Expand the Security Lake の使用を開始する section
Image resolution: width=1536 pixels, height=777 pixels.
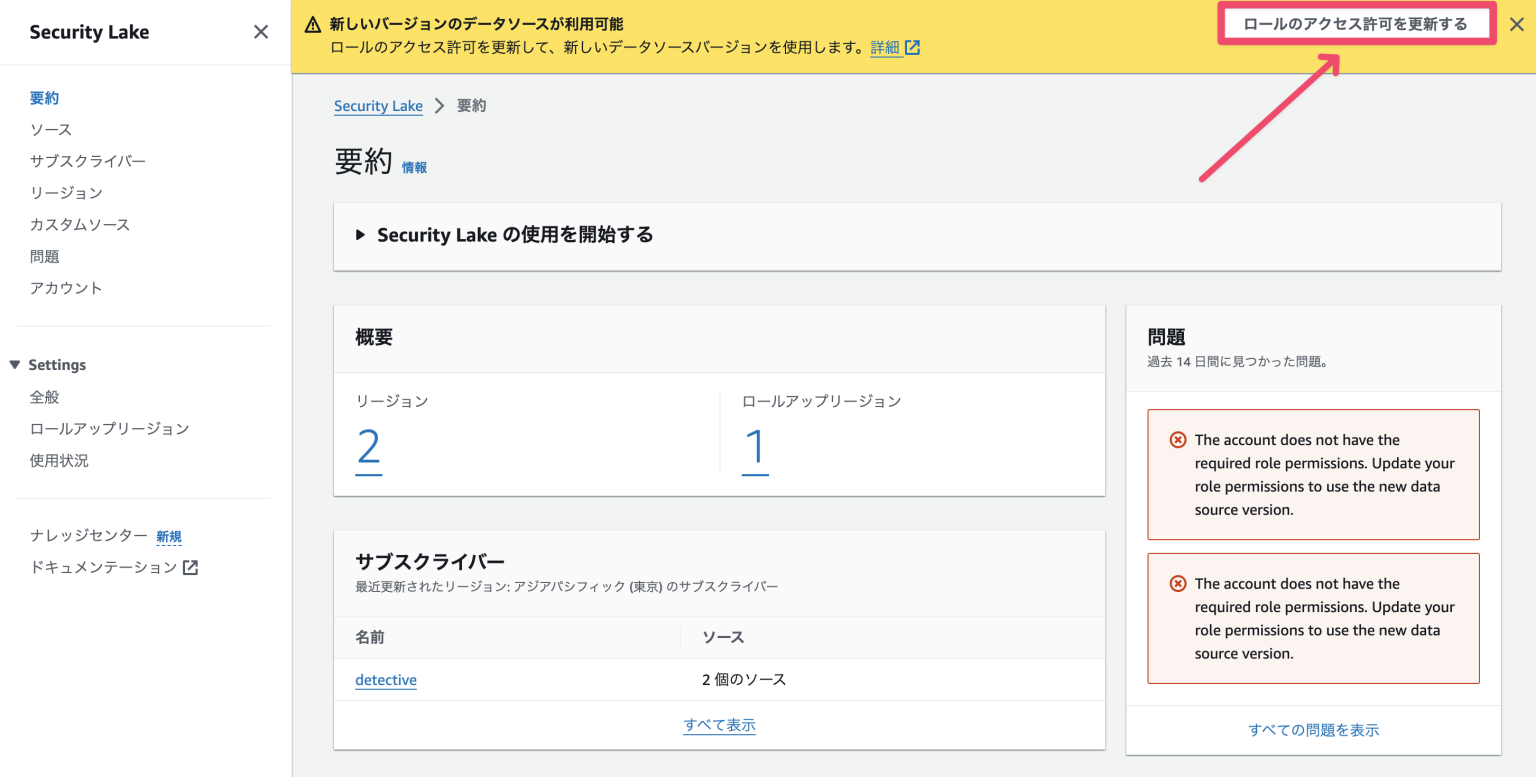click(360, 235)
